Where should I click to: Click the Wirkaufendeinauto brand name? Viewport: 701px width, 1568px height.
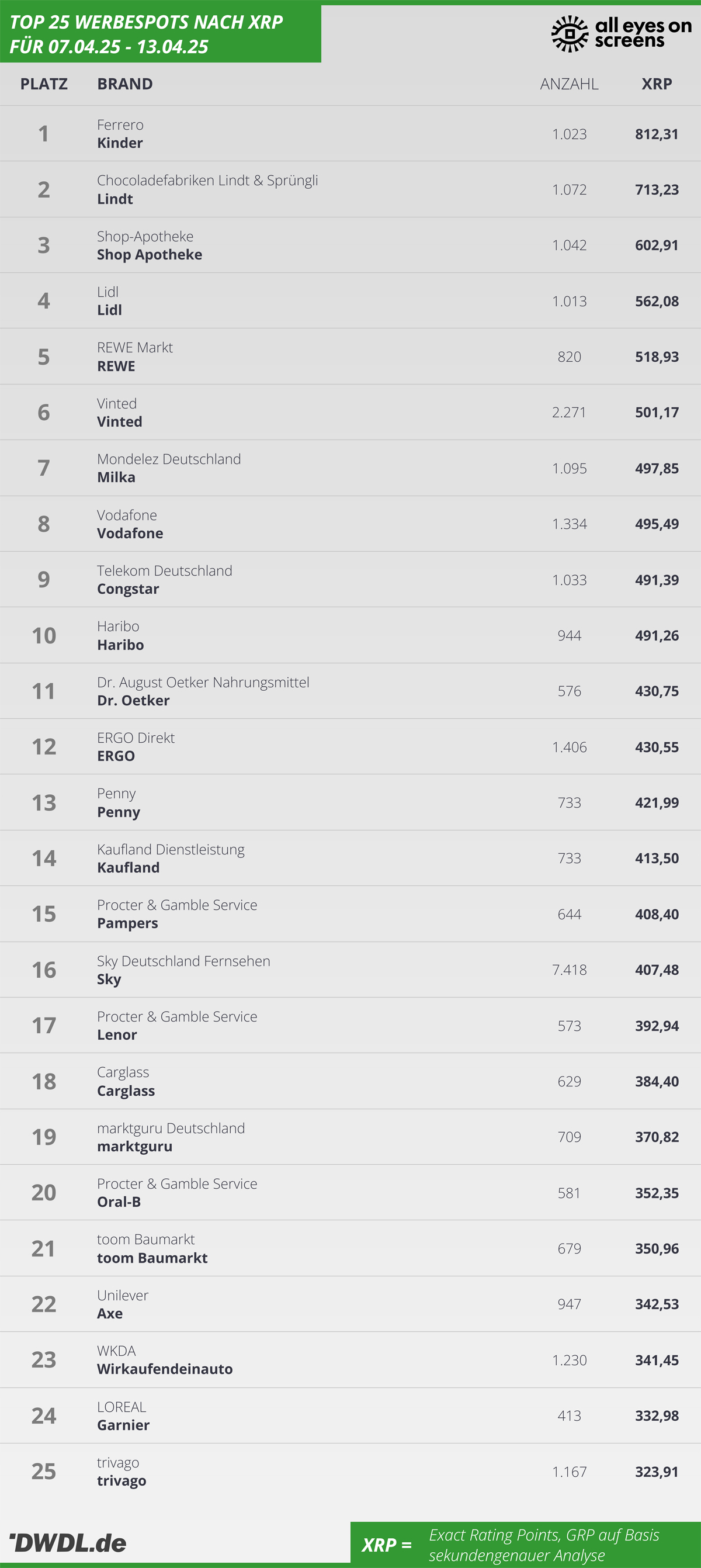coord(165,1369)
